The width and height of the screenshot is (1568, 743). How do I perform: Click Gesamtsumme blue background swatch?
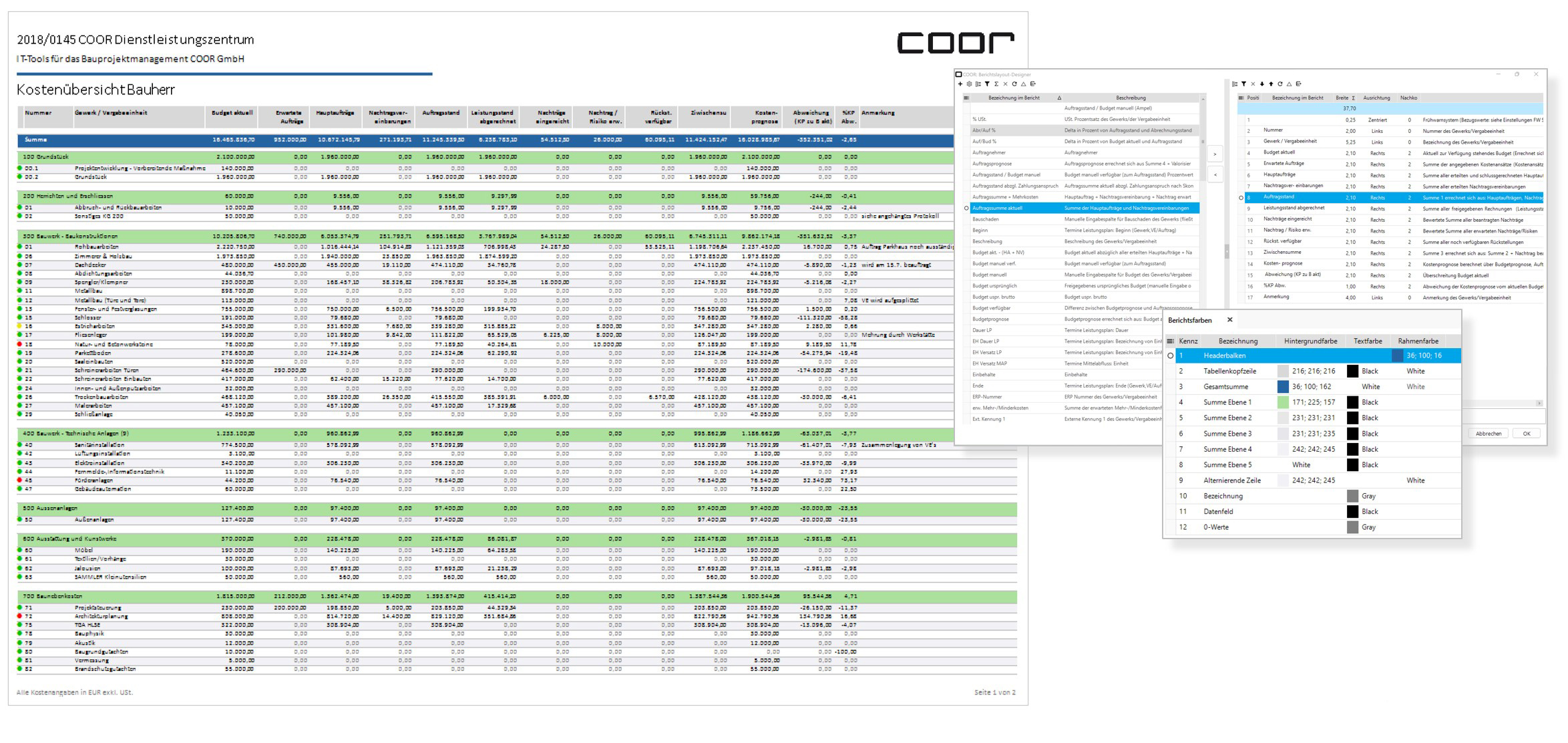click(x=1283, y=387)
